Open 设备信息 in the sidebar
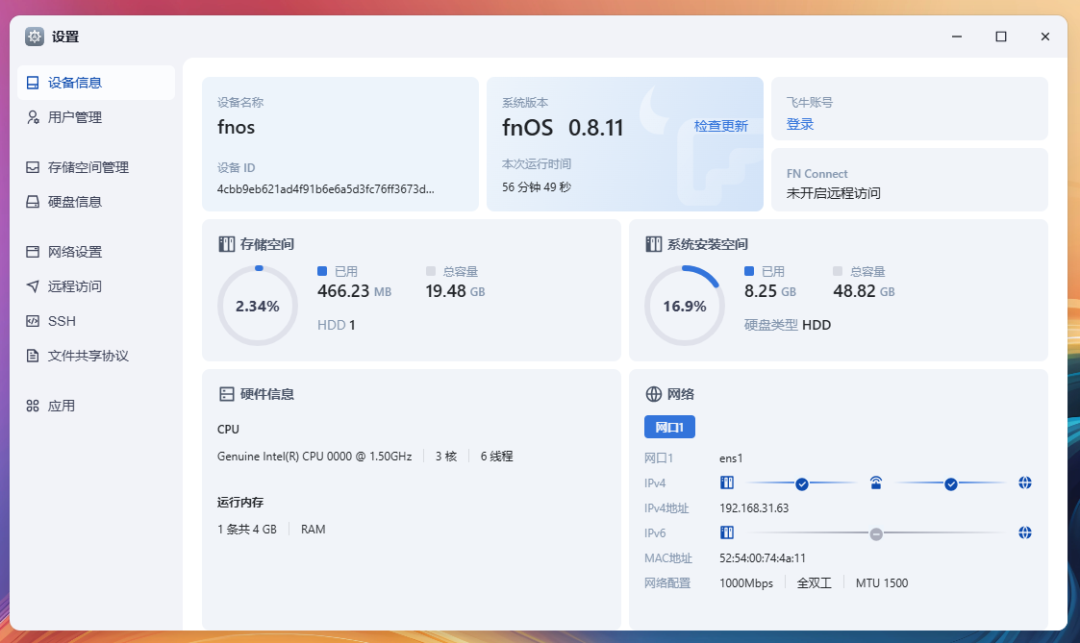This screenshot has width=1080, height=643. [x=96, y=83]
